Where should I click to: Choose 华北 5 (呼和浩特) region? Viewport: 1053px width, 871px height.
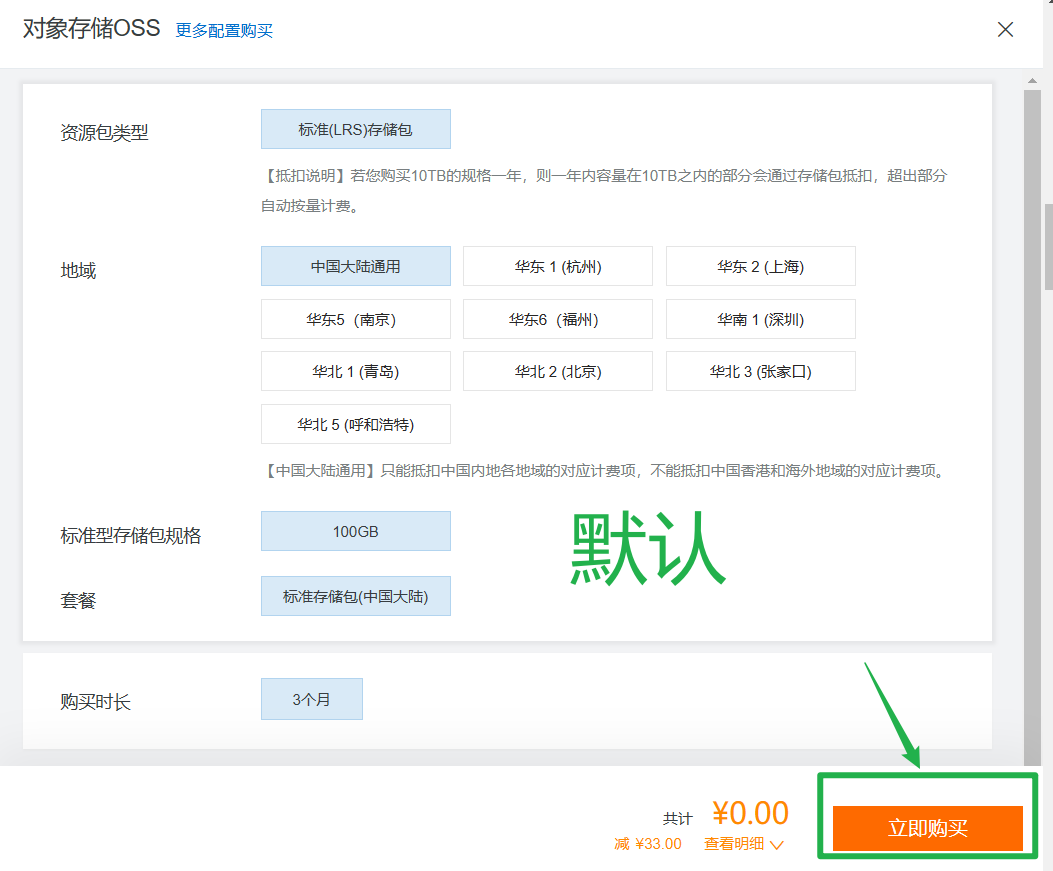(x=356, y=424)
